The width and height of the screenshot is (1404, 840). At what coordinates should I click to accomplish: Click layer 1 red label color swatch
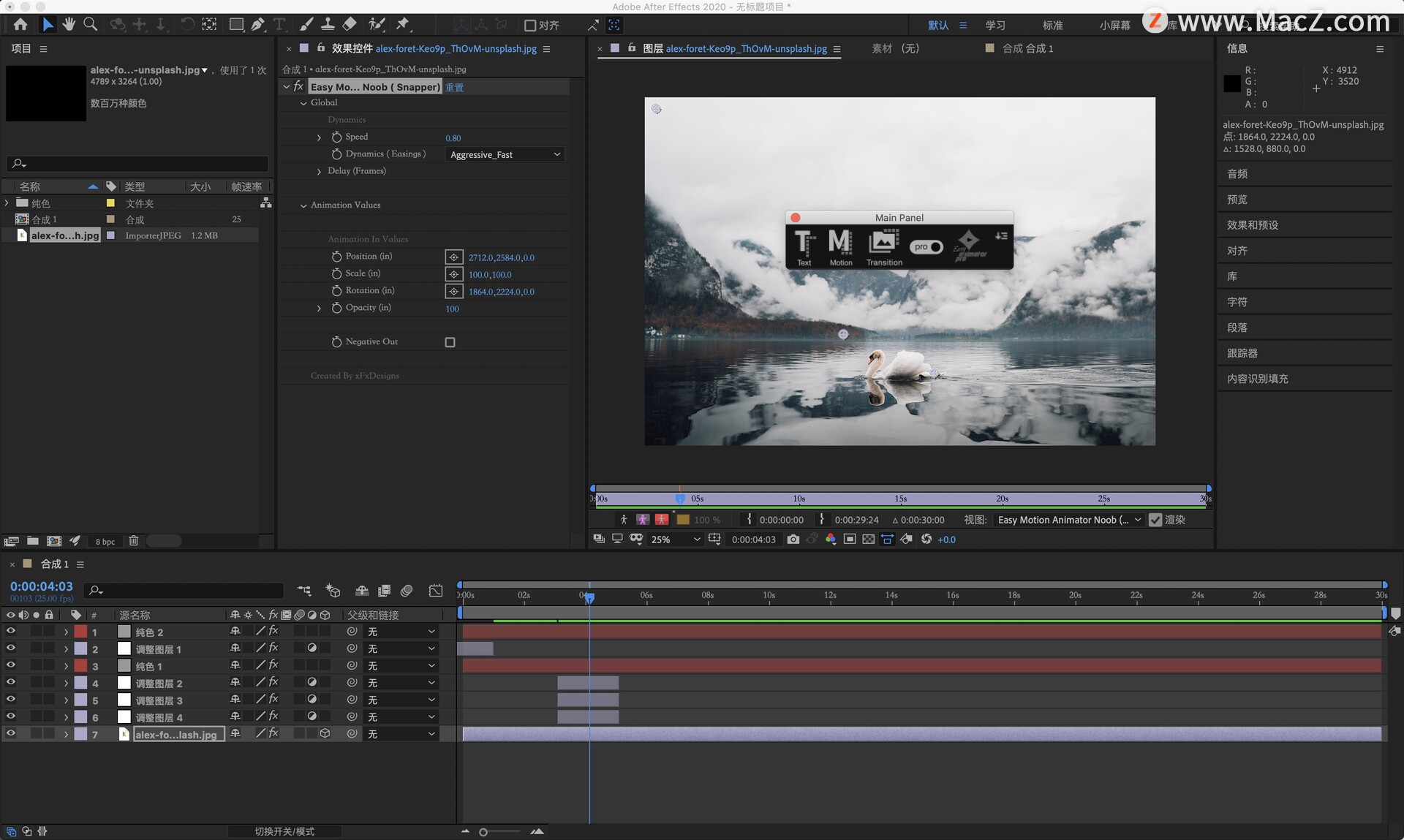point(80,632)
